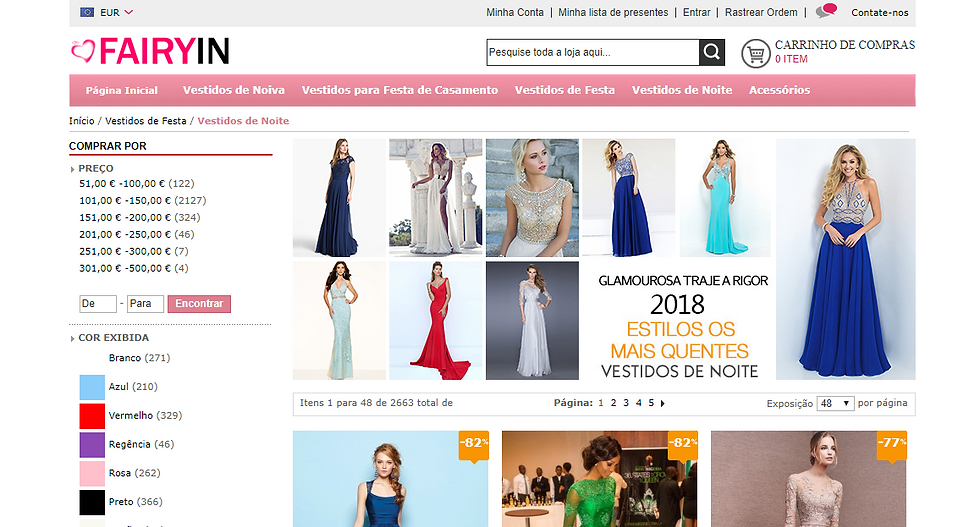Open Acessórios menu item
The height and width of the screenshot is (527, 980).
tap(779, 90)
